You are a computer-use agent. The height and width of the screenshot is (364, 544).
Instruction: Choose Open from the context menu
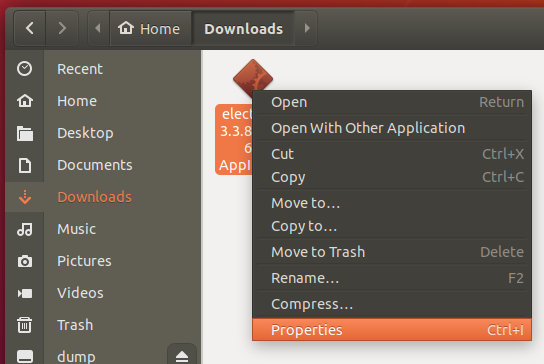tap(392, 102)
